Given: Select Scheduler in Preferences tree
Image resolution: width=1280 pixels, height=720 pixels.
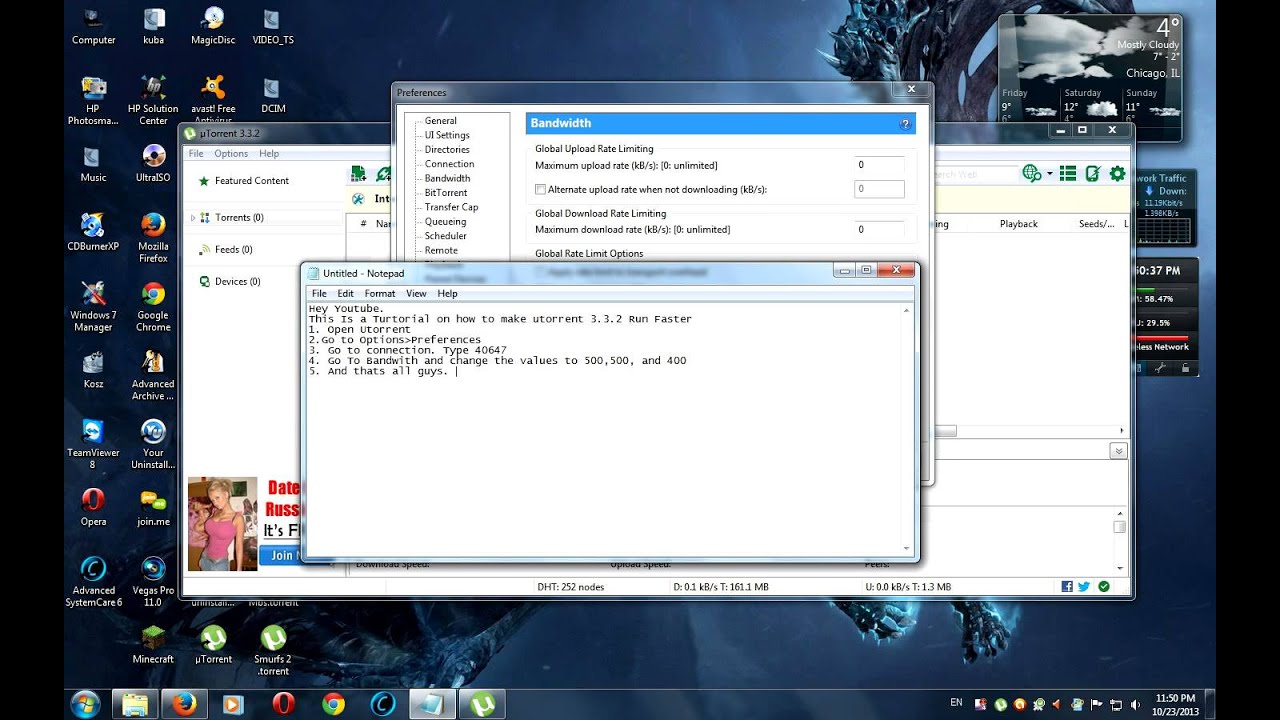Looking at the screenshot, I should [445, 236].
